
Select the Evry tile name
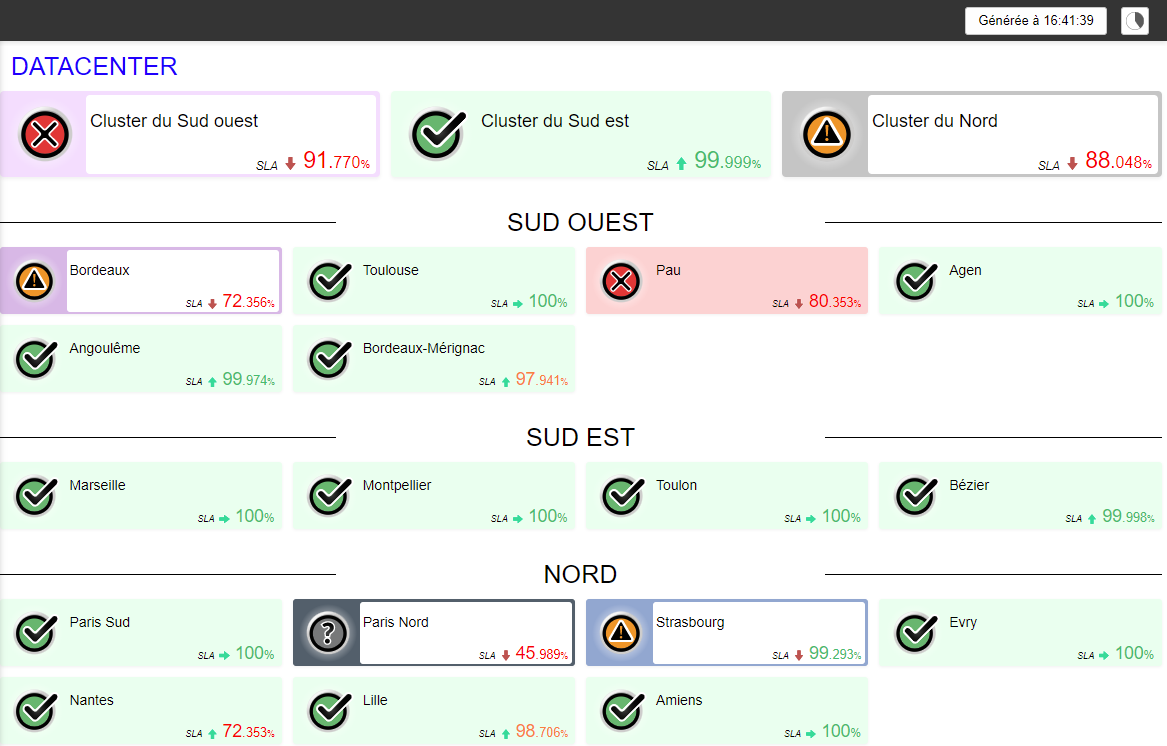pyautogui.click(x=963, y=622)
